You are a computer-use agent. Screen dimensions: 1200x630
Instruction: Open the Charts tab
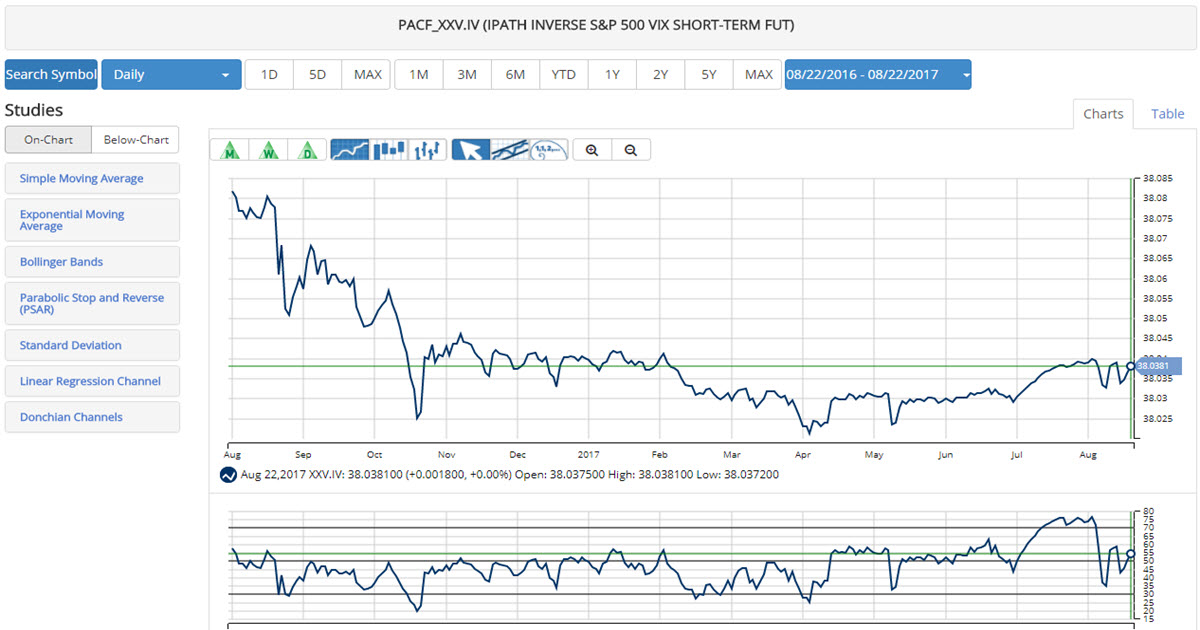coord(1103,114)
